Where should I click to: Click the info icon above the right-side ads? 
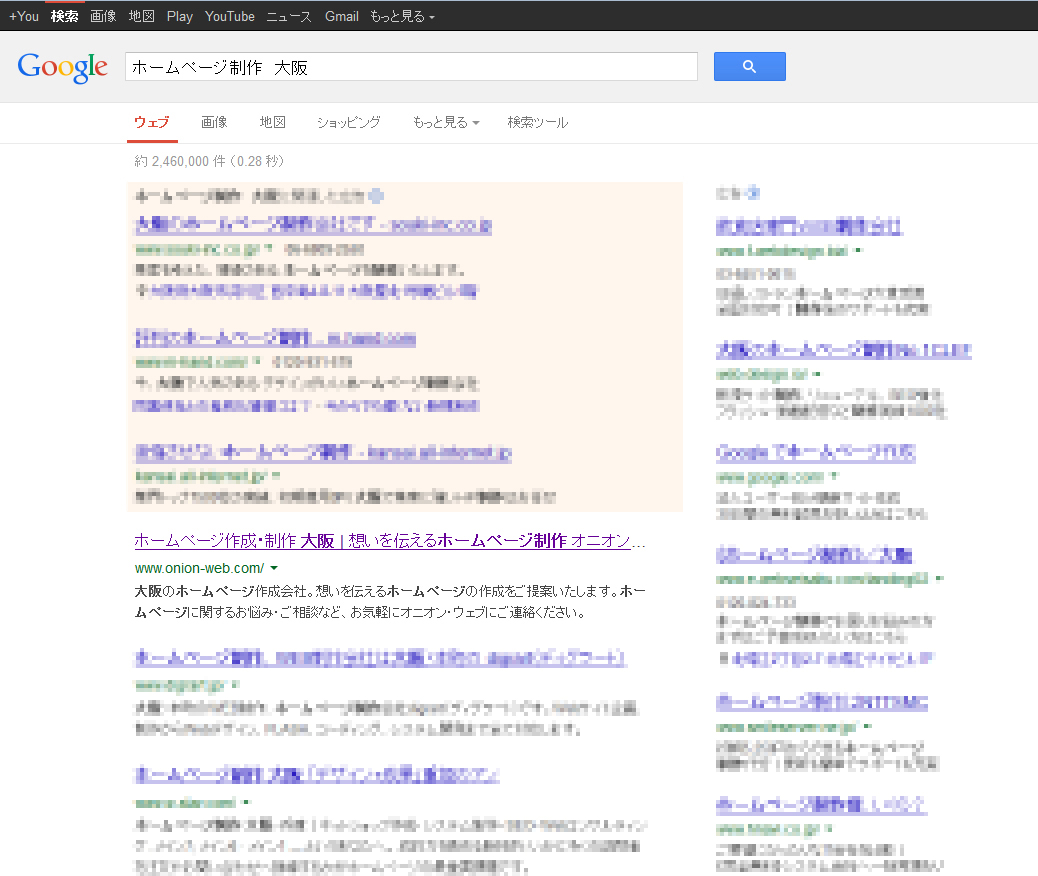[753, 193]
